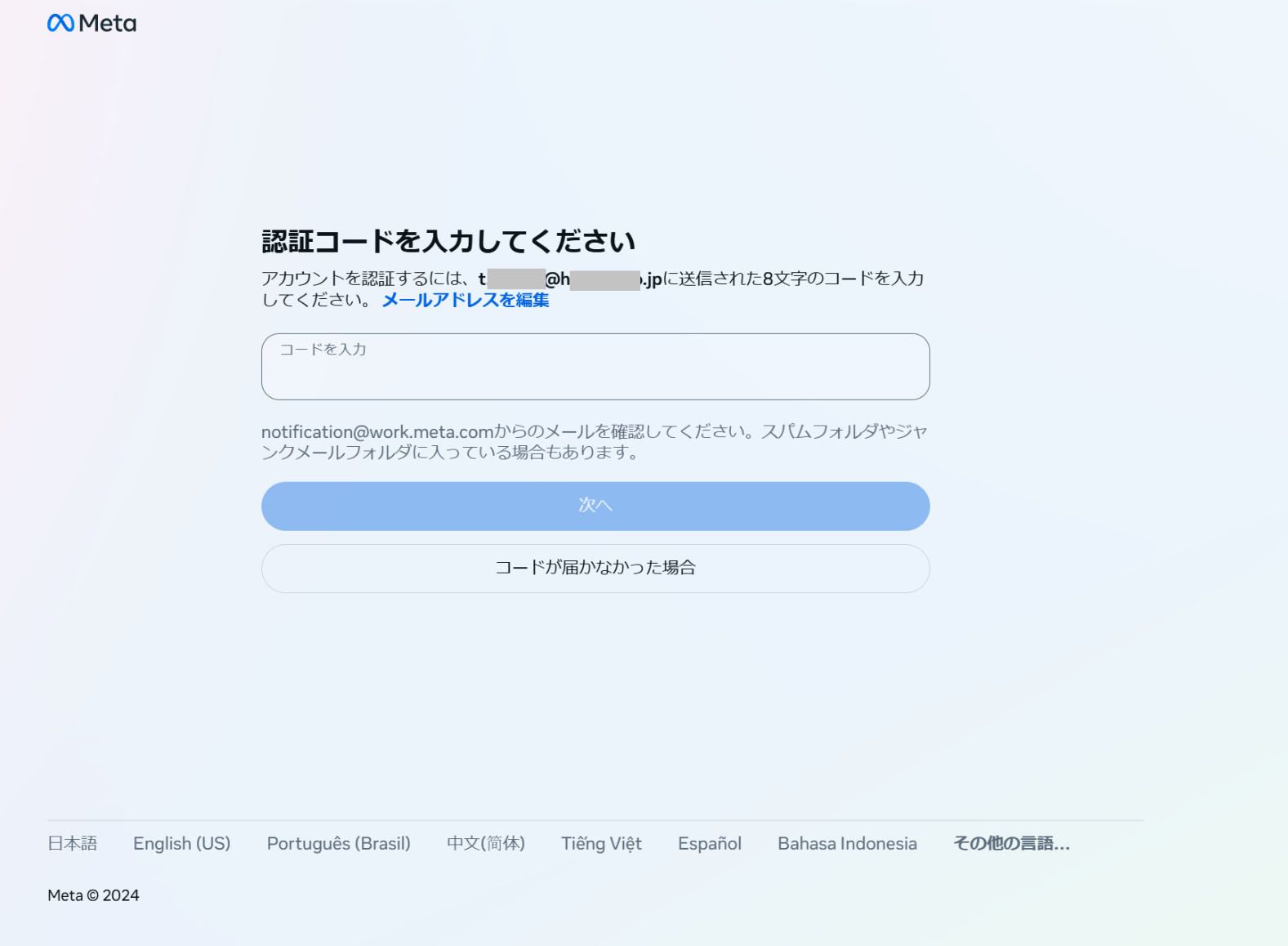
Task: Switch to Tiếng Việt language
Action: tap(601, 843)
